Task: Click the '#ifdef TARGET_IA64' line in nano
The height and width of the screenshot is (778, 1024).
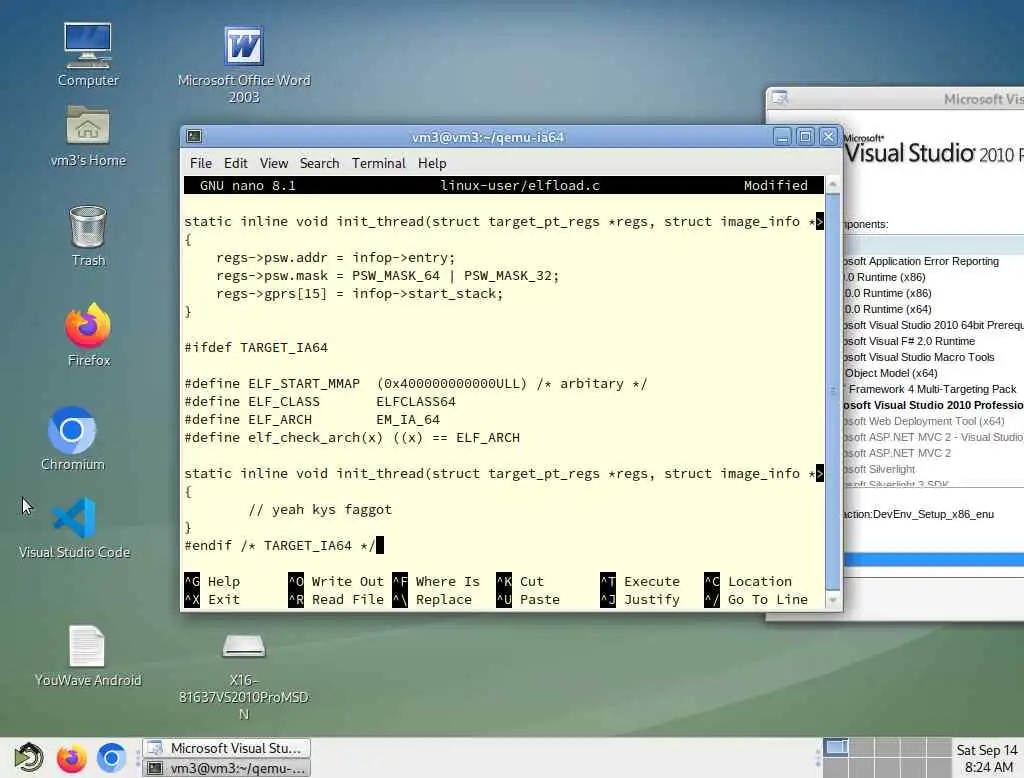Action: click(256, 348)
